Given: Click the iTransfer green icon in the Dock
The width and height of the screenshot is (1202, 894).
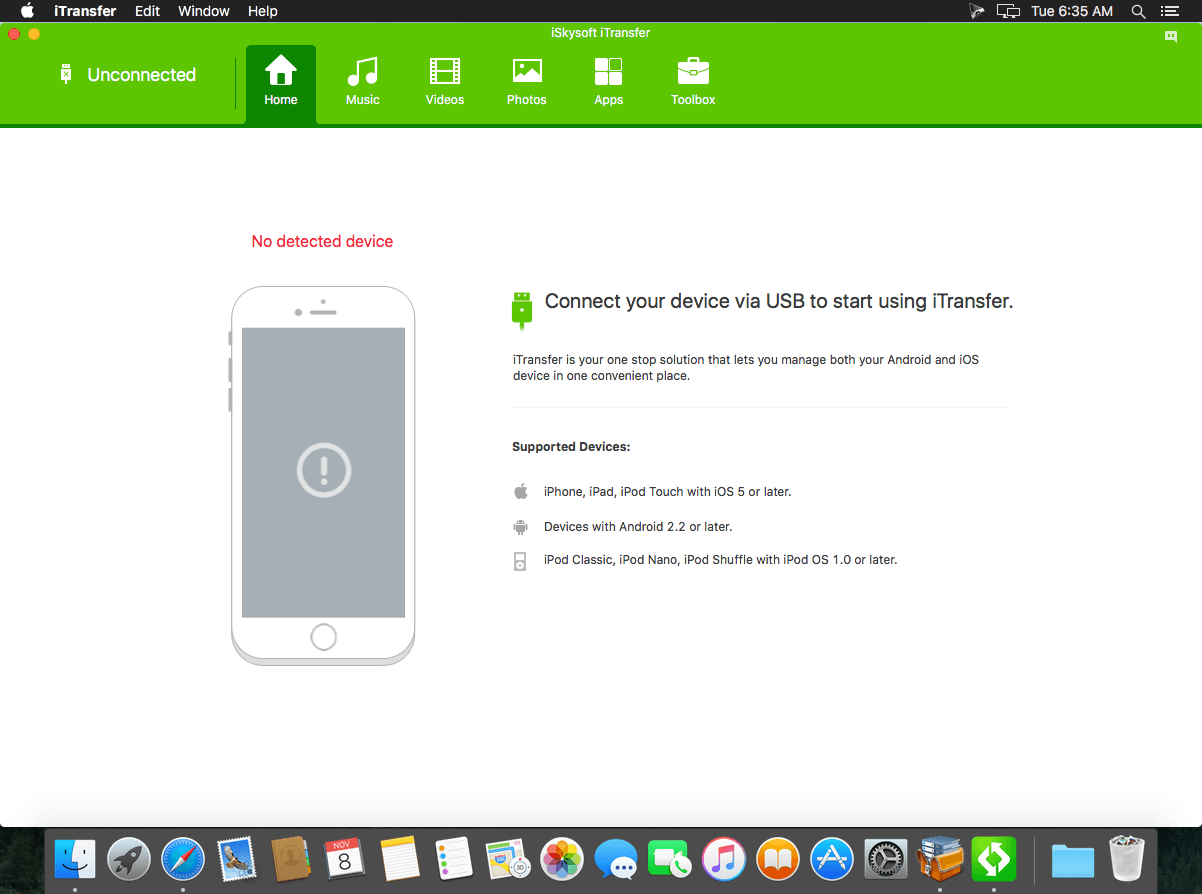Looking at the screenshot, I should point(993,858).
